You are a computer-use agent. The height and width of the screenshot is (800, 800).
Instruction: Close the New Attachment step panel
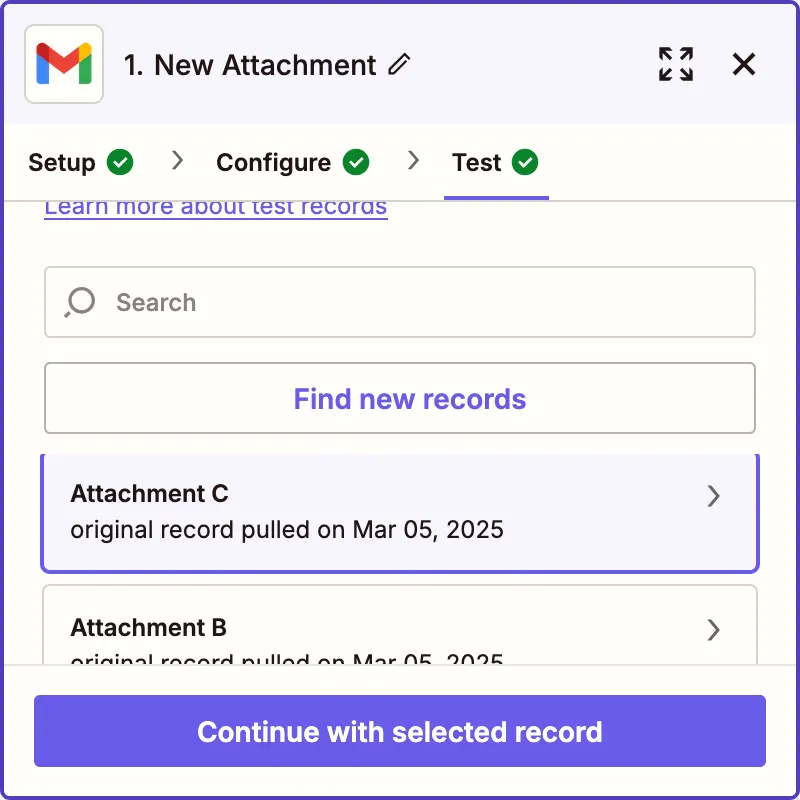tap(744, 64)
